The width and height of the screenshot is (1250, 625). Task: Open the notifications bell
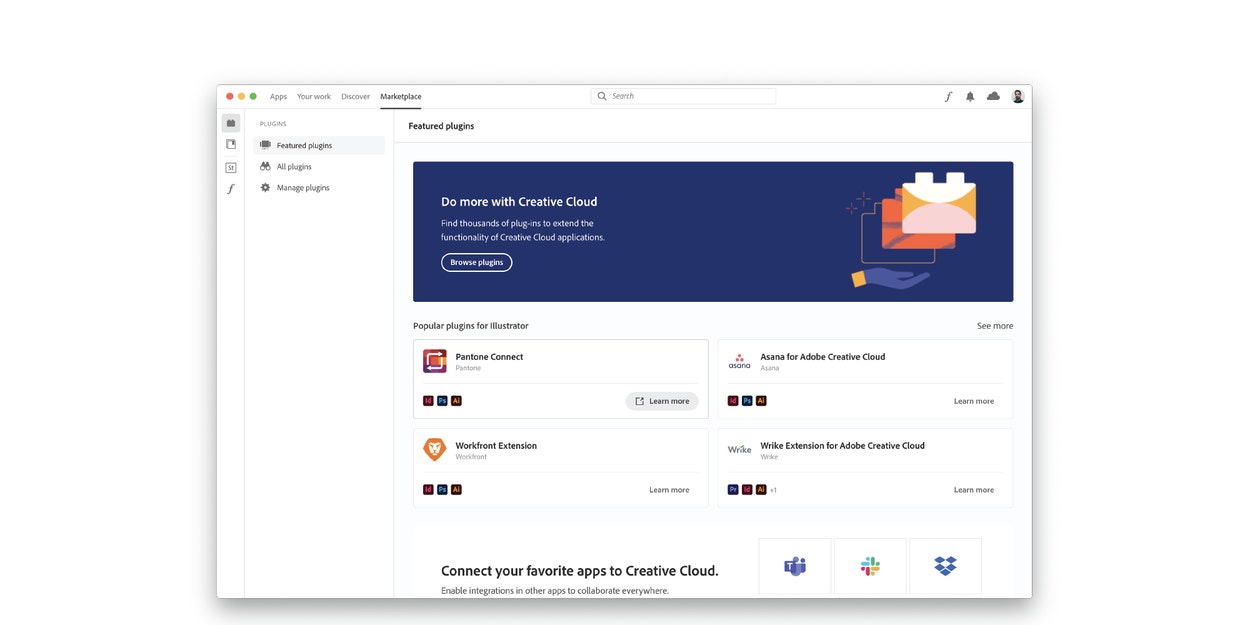click(x=970, y=97)
